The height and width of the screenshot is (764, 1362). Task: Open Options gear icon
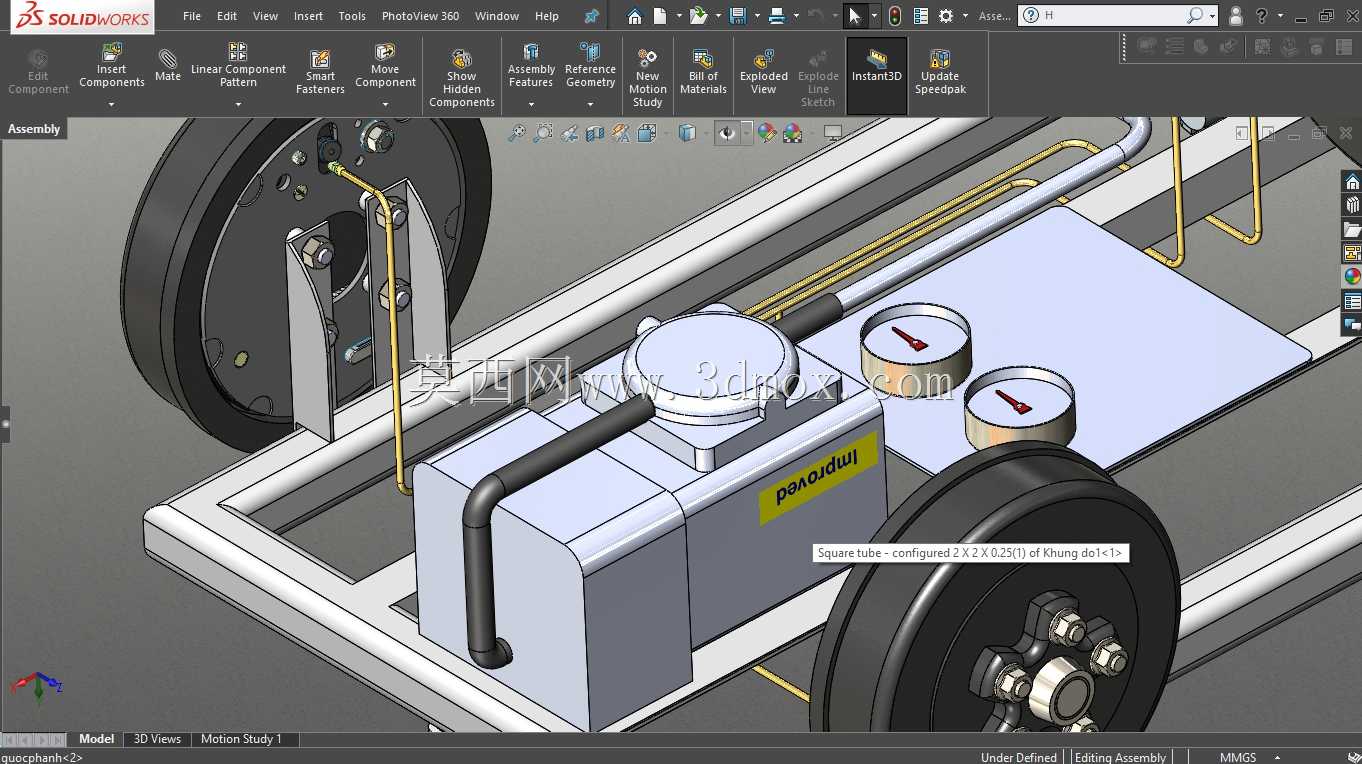(x=945, y=16)
